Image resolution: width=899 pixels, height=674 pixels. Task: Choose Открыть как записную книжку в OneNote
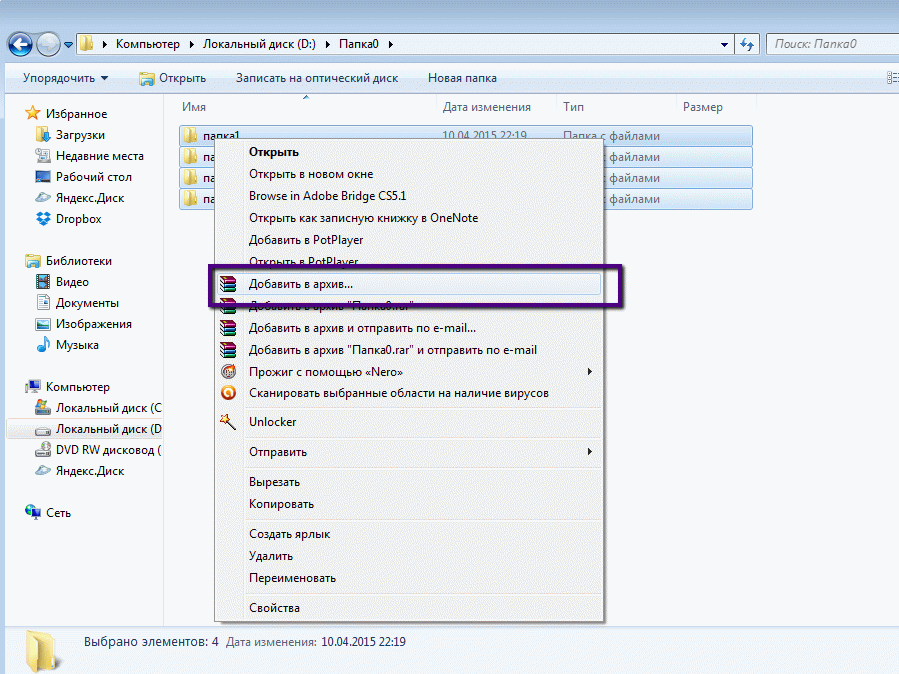pos(363,218)
